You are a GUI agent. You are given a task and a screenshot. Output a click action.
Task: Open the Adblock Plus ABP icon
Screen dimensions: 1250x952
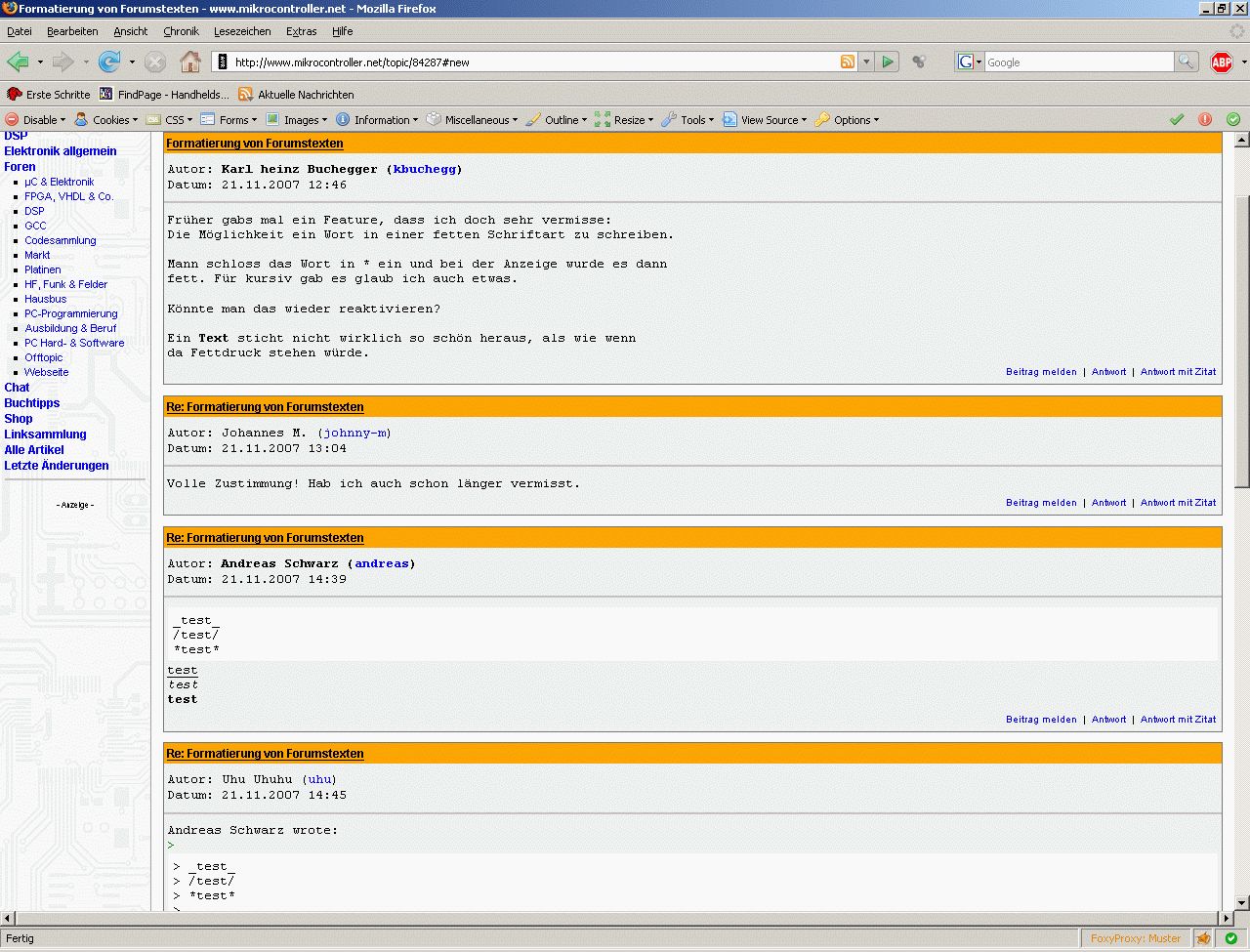tap(1221, 62)
